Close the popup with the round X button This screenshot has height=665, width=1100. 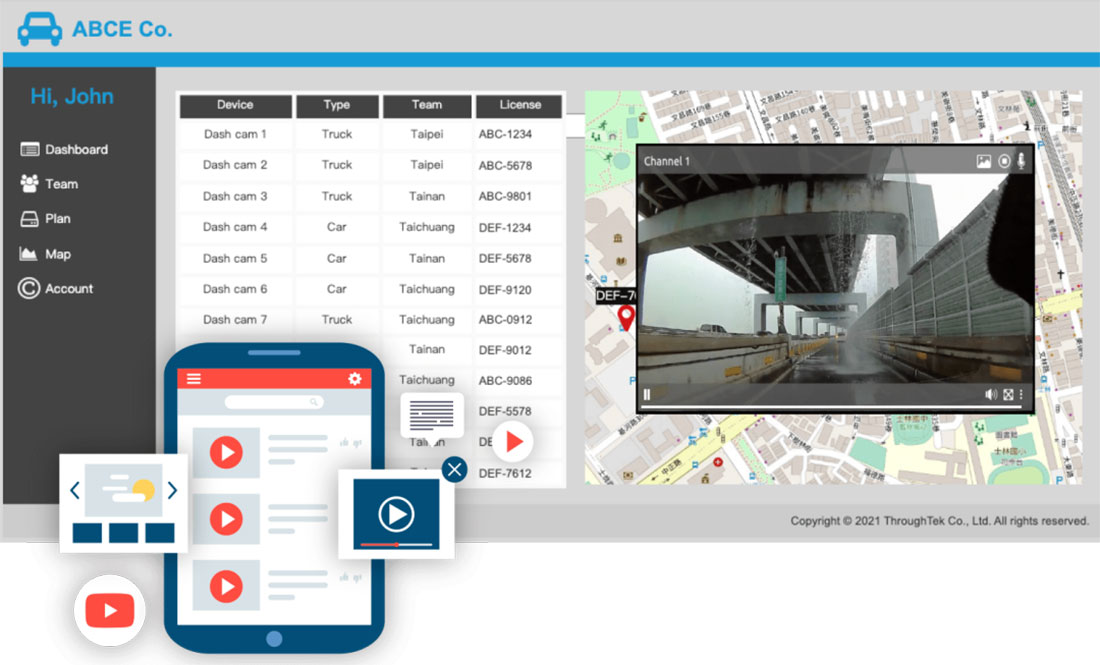(455, 469)
